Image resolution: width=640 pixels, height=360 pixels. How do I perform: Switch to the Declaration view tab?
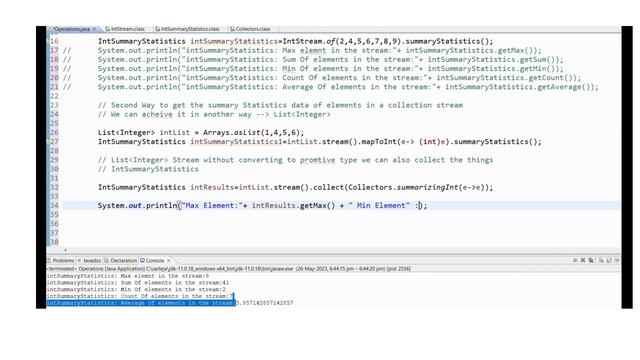121,260
